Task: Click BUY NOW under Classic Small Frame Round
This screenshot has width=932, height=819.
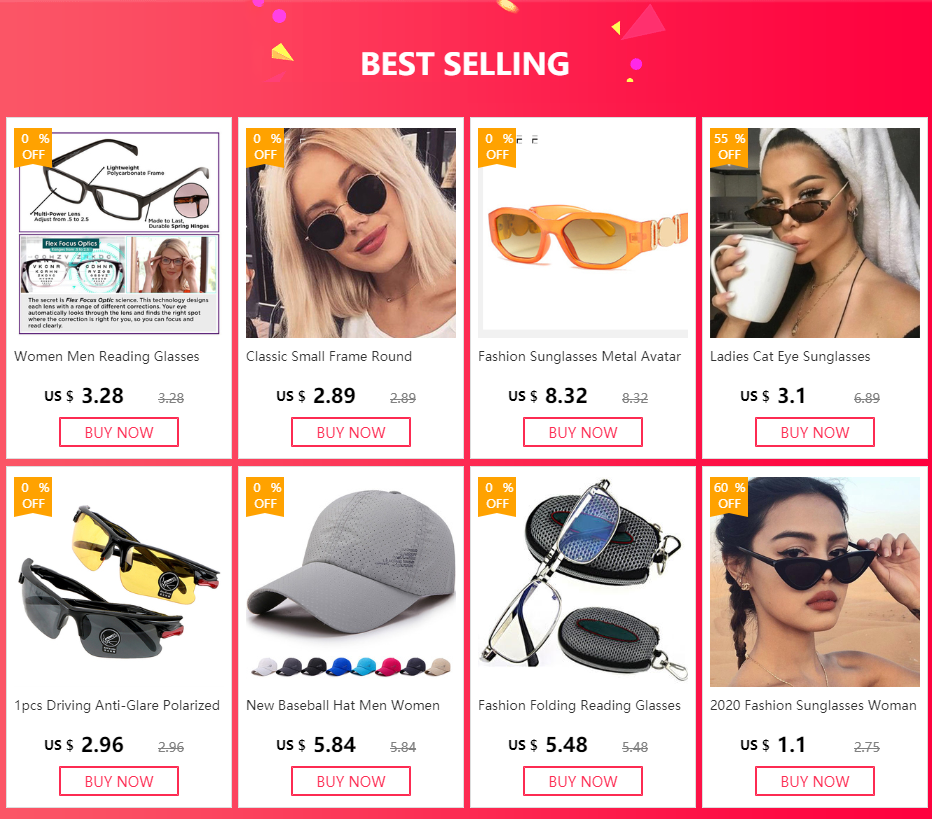Action: pos(351,432)
